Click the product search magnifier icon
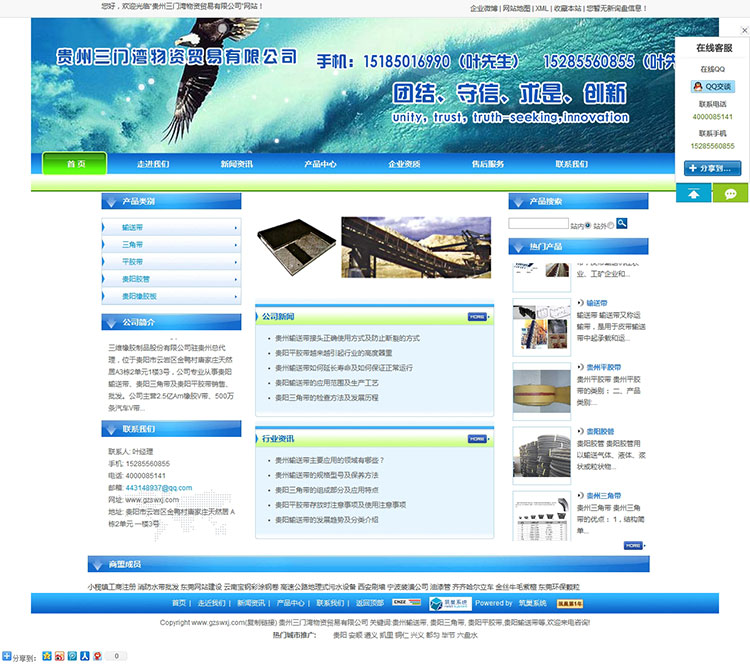Screen dimensions: 750x664 pos(622,224)
